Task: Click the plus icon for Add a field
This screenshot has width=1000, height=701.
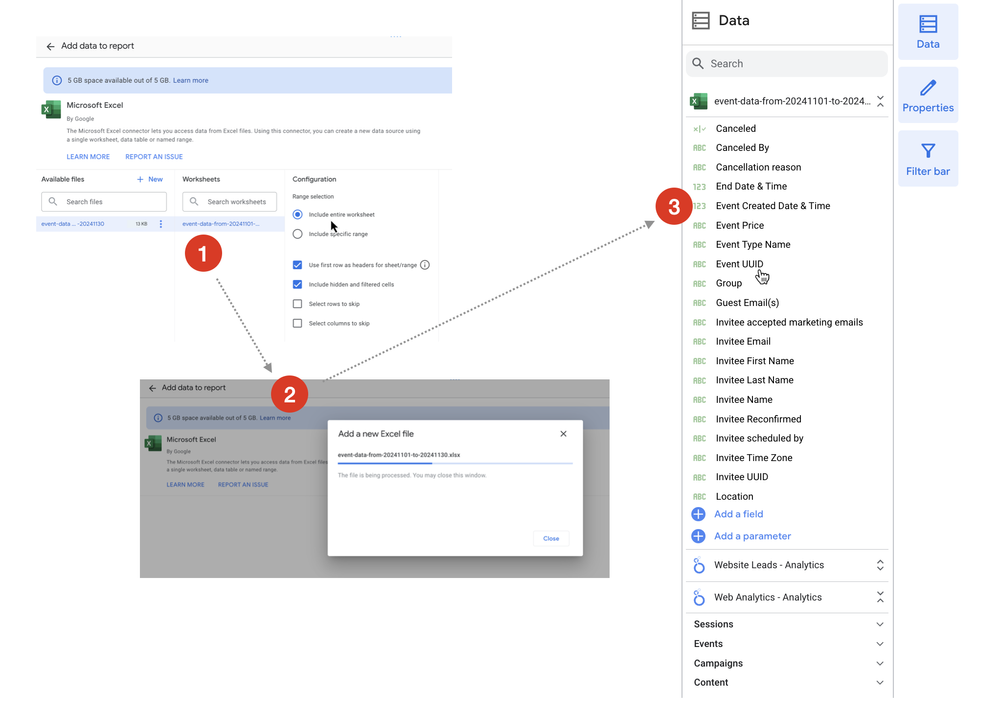Action: (699, 514)
